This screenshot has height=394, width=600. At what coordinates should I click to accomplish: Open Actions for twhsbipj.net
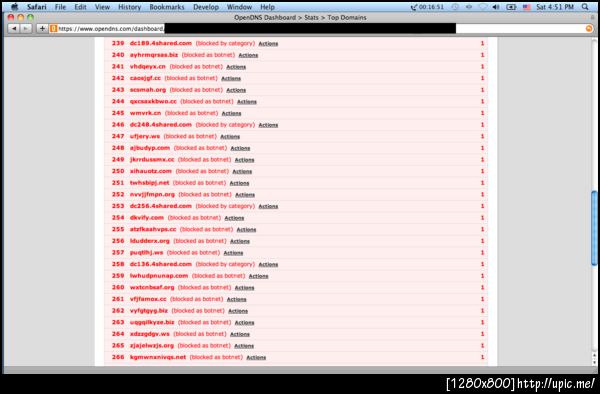point(240,183)
